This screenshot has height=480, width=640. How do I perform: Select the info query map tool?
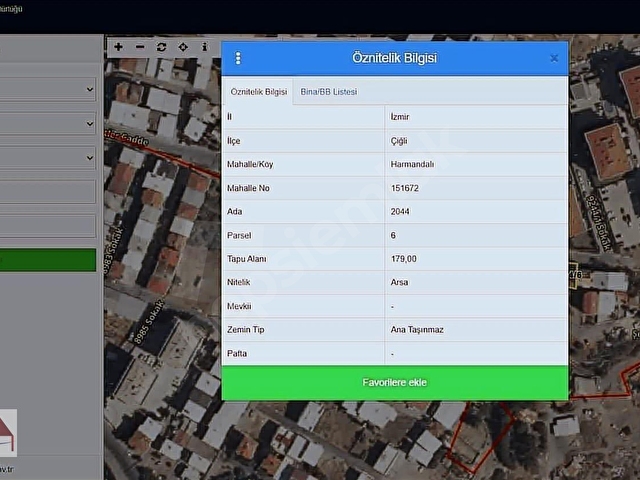[204, 47]
